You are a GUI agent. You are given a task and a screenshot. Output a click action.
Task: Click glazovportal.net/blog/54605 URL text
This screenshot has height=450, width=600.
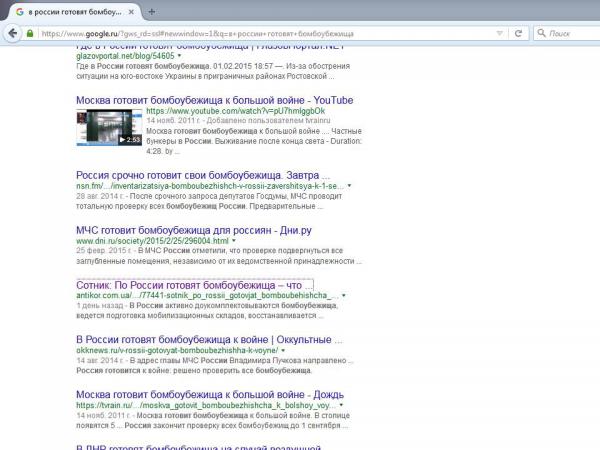tap(125, 56)
